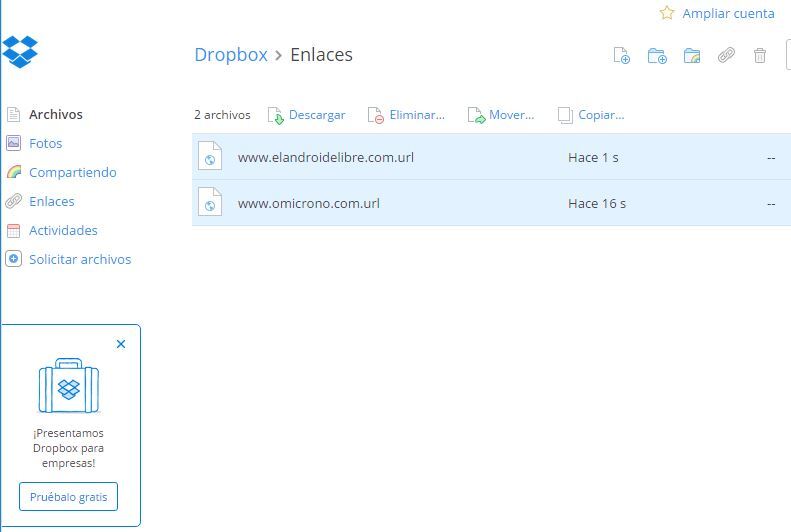This screenshot has width=791, height=532.
Task: Click the share link chain toolbar icon
Action: (726, 55)
